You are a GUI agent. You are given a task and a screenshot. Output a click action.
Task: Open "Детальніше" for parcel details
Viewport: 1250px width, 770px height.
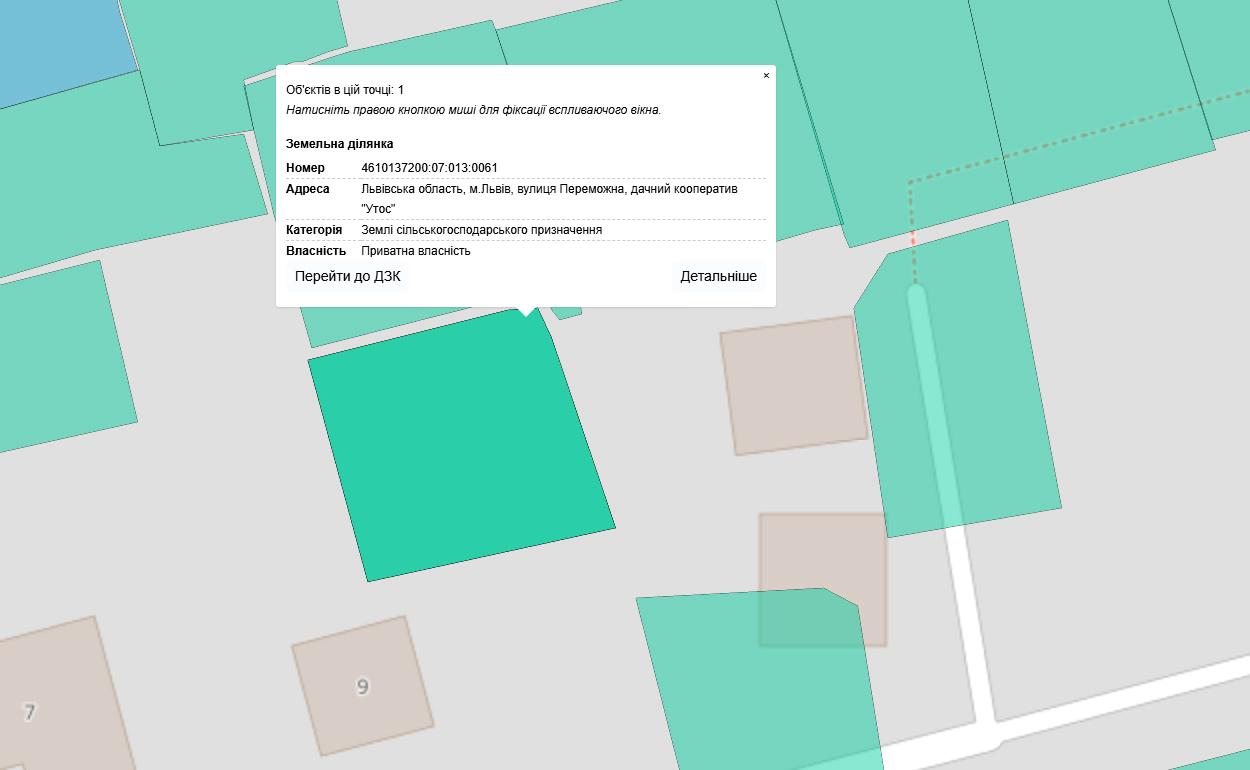pyautogui.click(x=718, y=277)
